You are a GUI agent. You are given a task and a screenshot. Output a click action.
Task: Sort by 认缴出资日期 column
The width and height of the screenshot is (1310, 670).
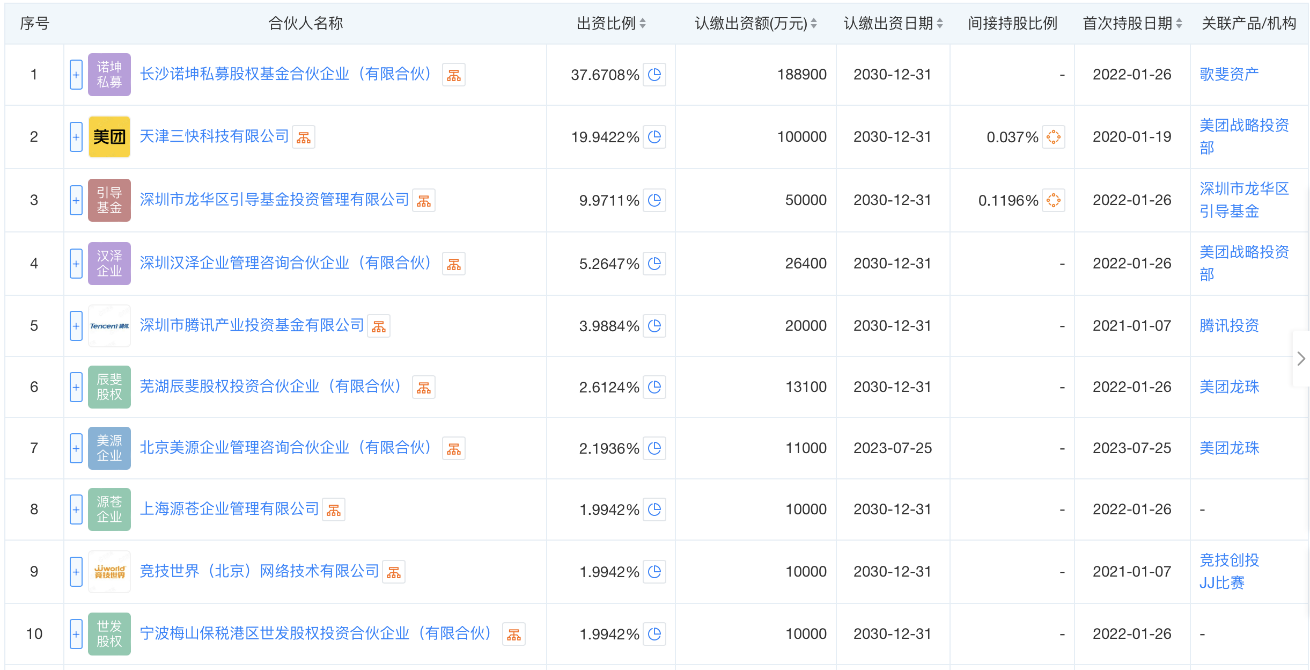(893, 23)
